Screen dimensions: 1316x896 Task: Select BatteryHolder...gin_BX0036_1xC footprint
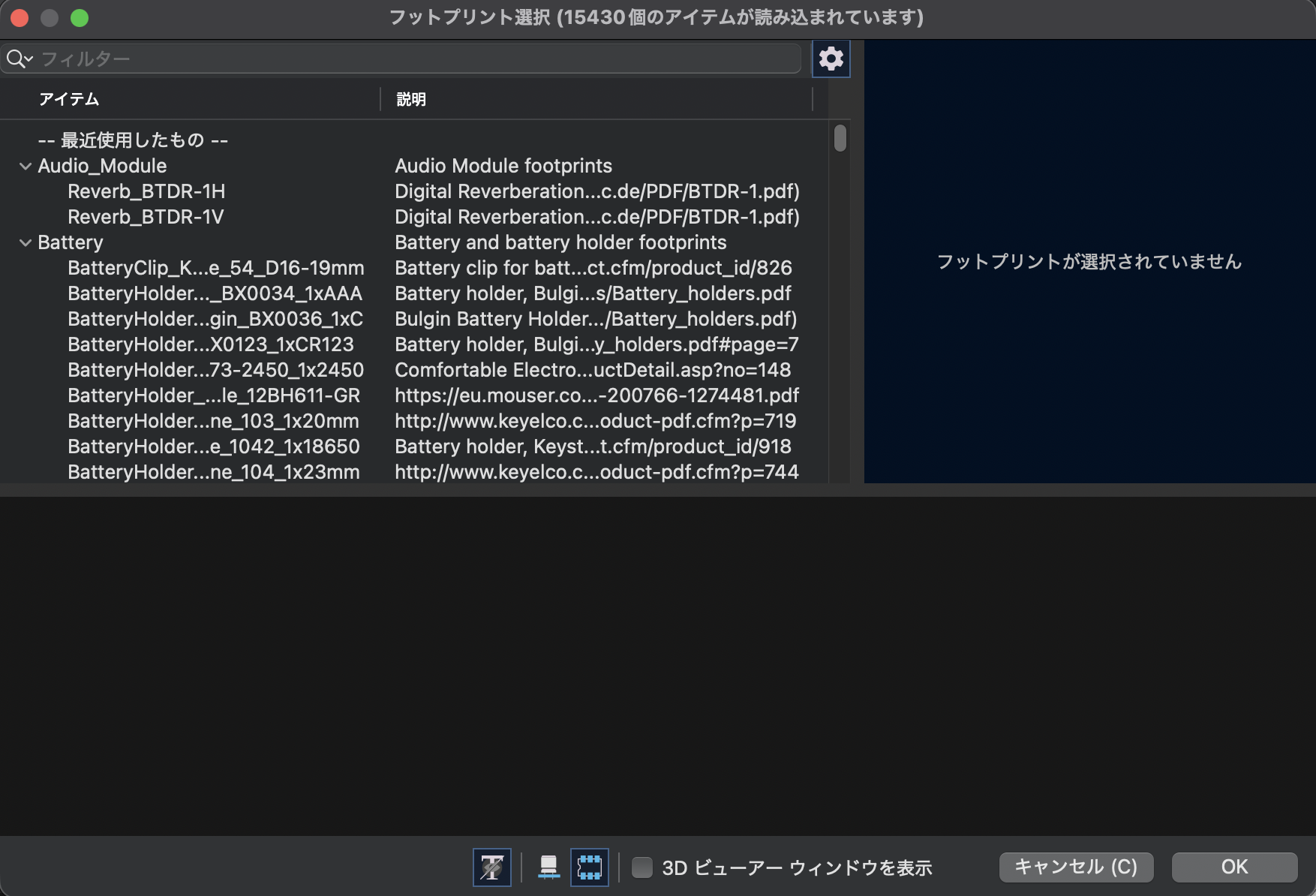215,319
